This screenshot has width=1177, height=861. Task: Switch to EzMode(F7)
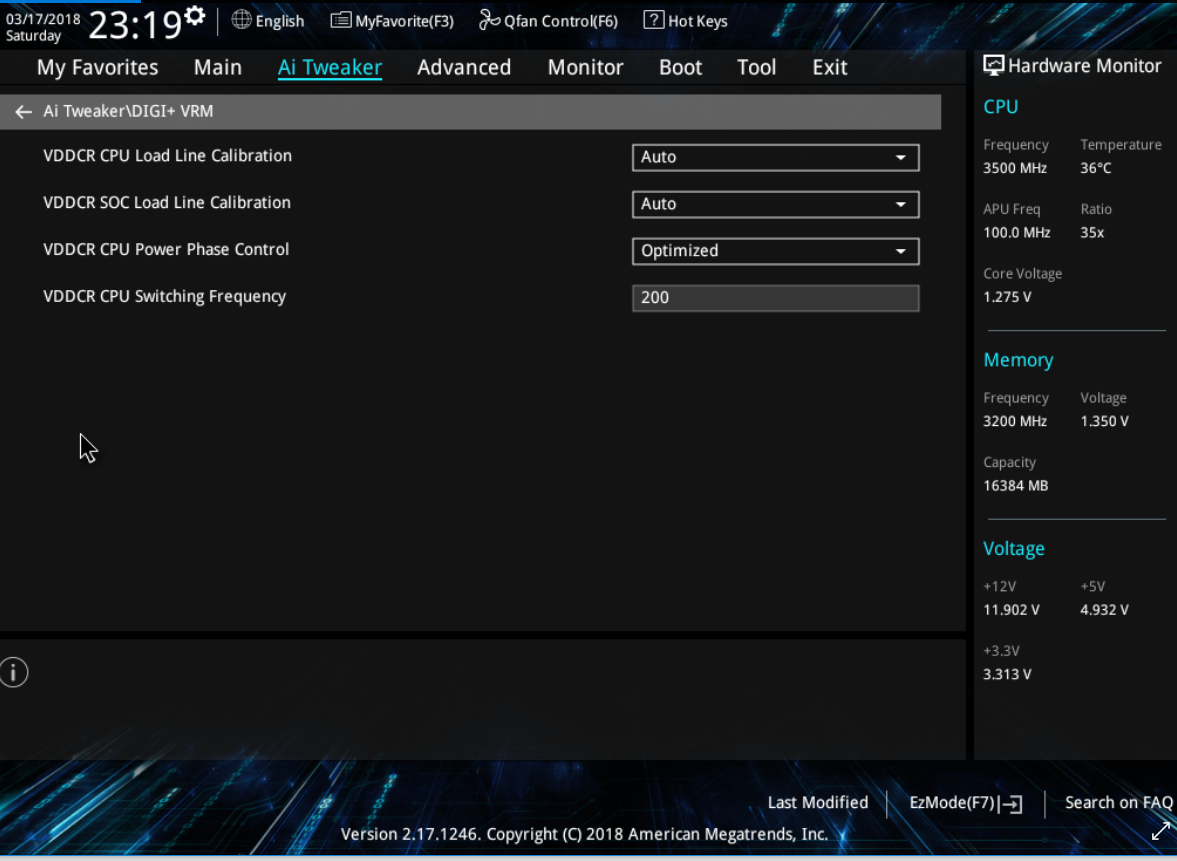click(x=966, y=803)
